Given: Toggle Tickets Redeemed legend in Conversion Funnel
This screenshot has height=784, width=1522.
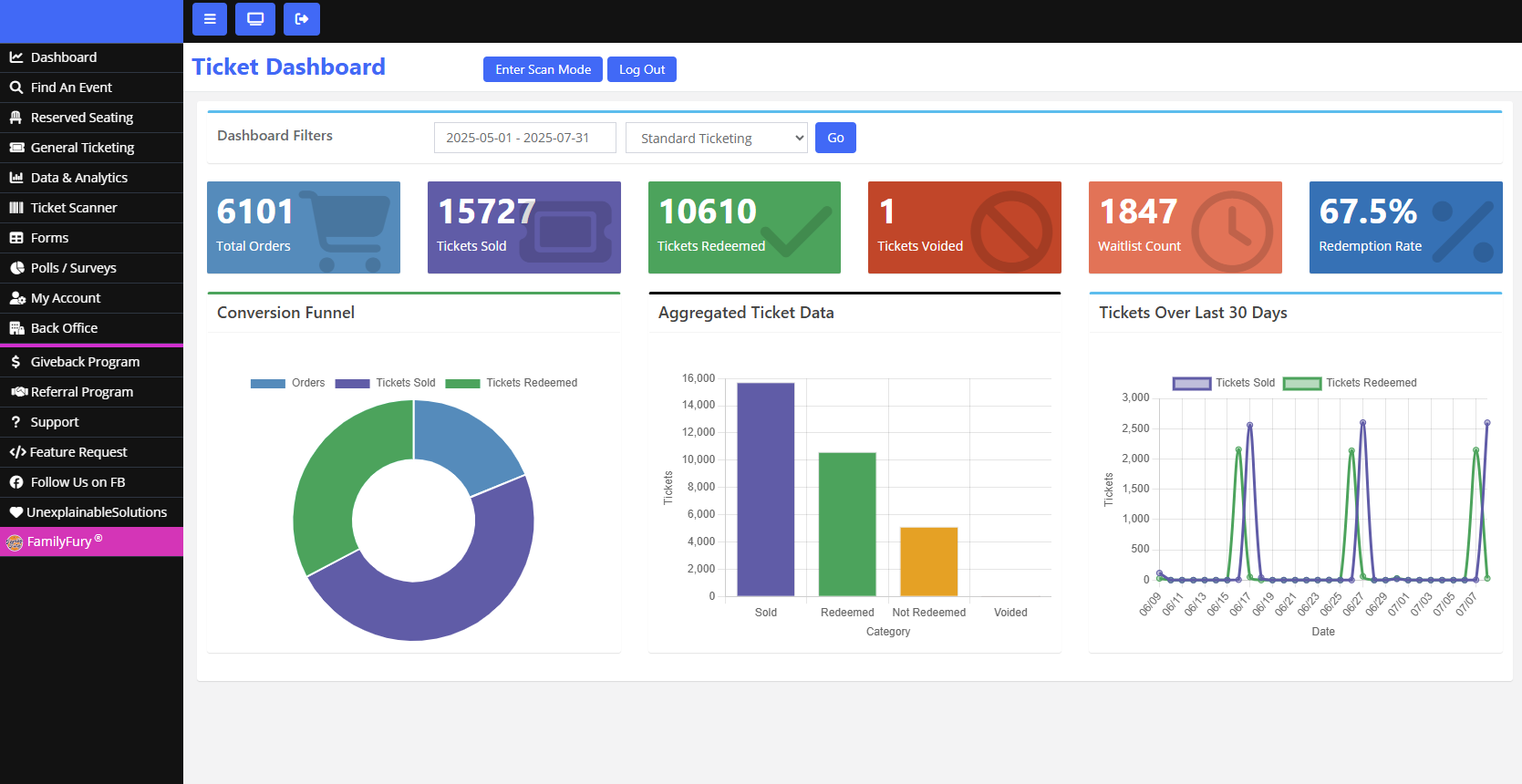Looking at the screenshot, I should (x=511, y=383).
